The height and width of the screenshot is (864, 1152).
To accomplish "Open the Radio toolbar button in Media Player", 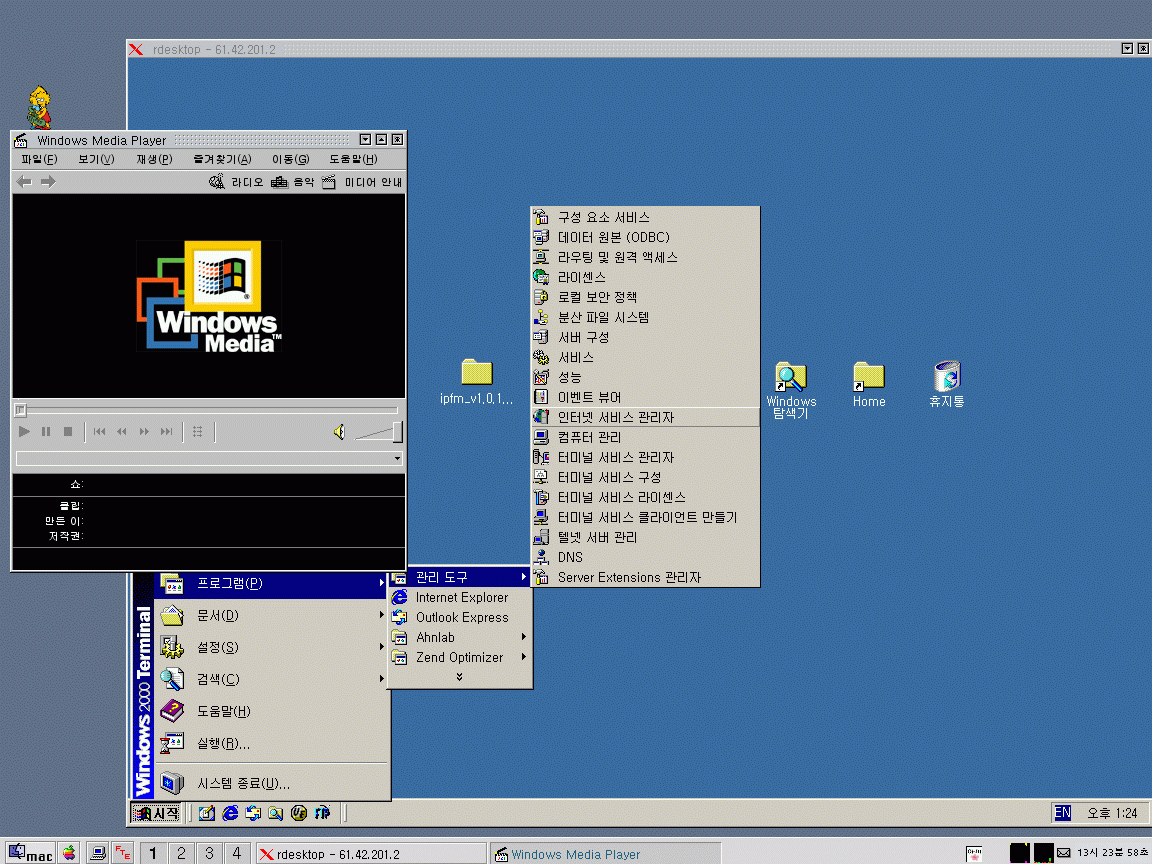I will pyautogui.click(x=236, y=182).
